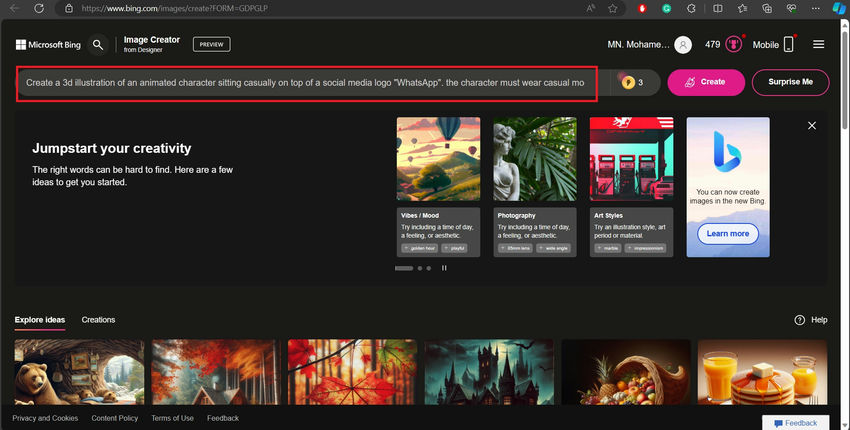Toggle split screen browser icon
The width and height of the screenshot is (850, 430).
point(718,8)
